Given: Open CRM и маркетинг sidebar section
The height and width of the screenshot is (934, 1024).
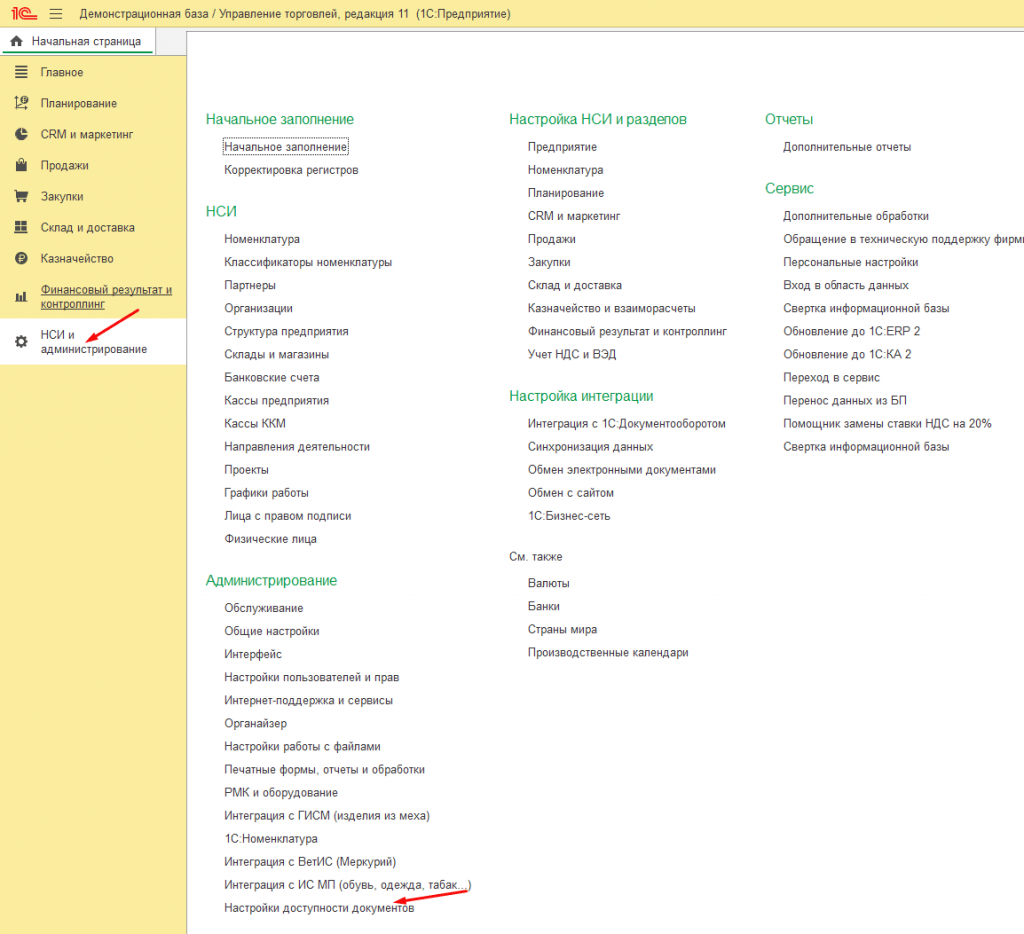Looking at the screenshot, I should pos(87,135).
